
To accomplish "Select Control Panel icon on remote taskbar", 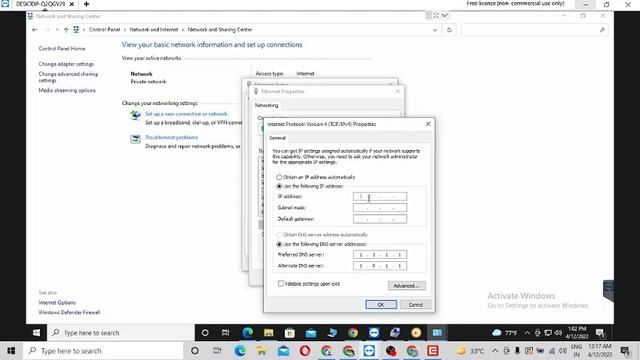I will coord(437,333).
